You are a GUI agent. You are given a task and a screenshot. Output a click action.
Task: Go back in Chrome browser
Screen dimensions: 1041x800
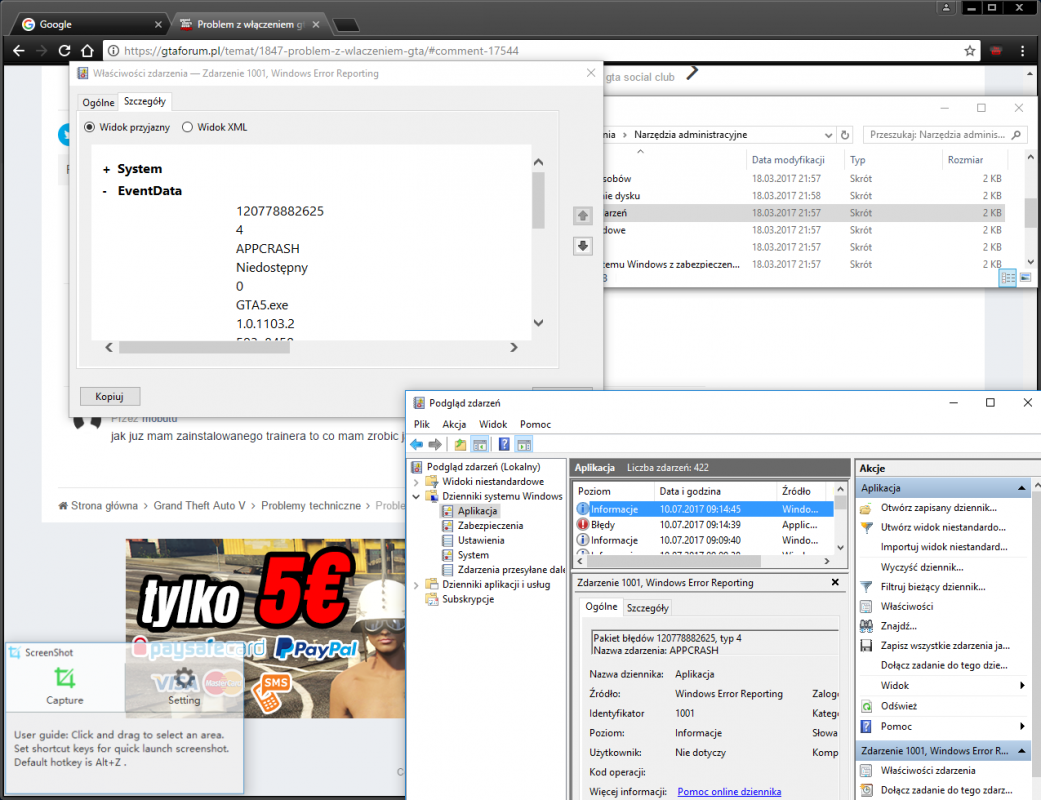19,50
